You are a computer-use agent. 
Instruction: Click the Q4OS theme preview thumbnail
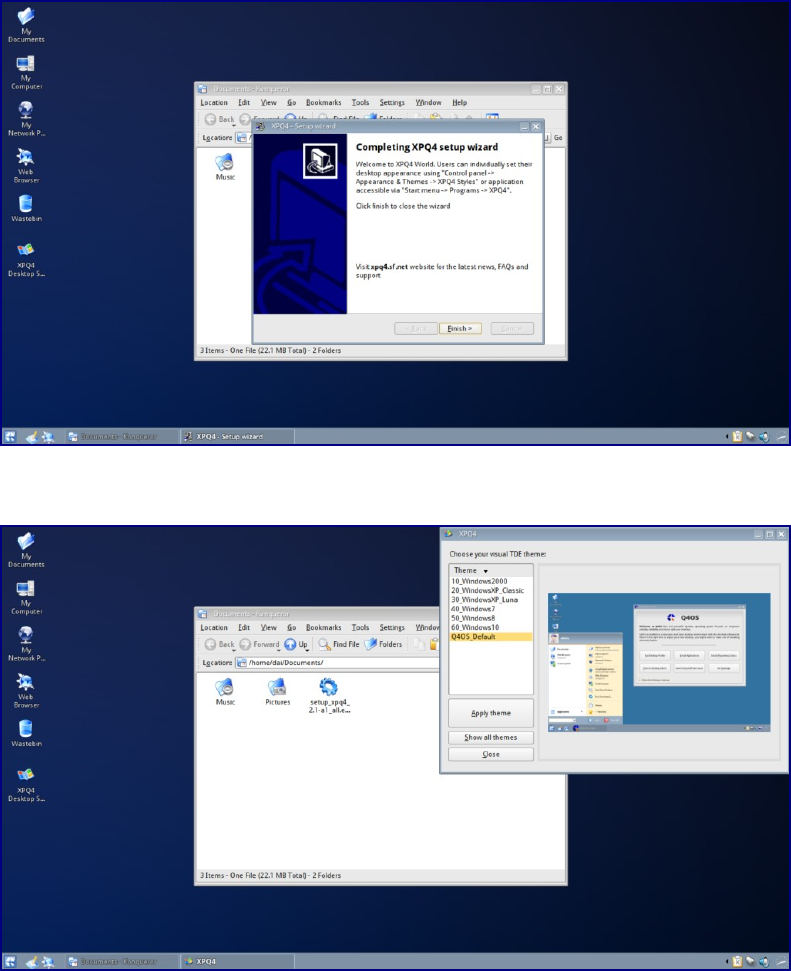[x=658, y=663]
